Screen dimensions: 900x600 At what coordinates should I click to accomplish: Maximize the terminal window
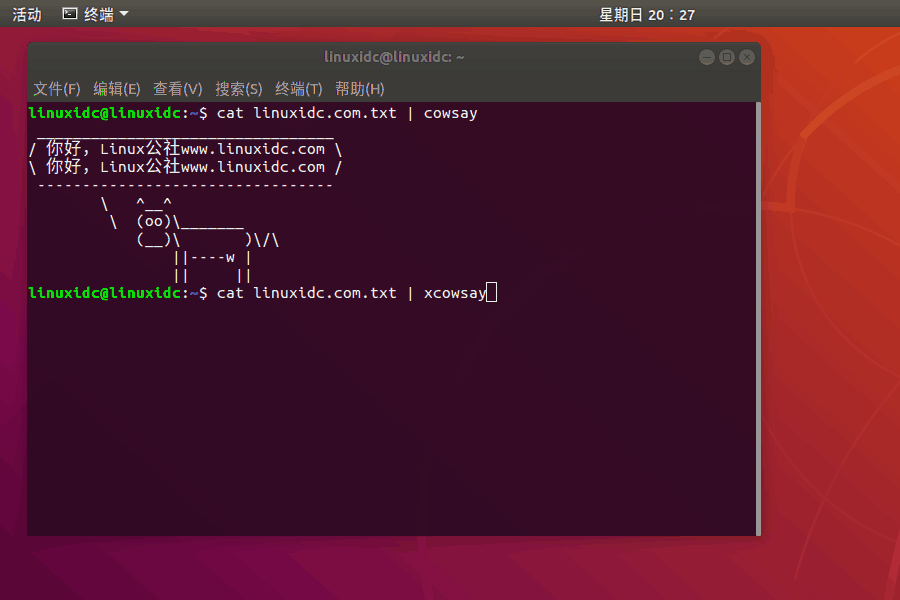coord(727,57)
